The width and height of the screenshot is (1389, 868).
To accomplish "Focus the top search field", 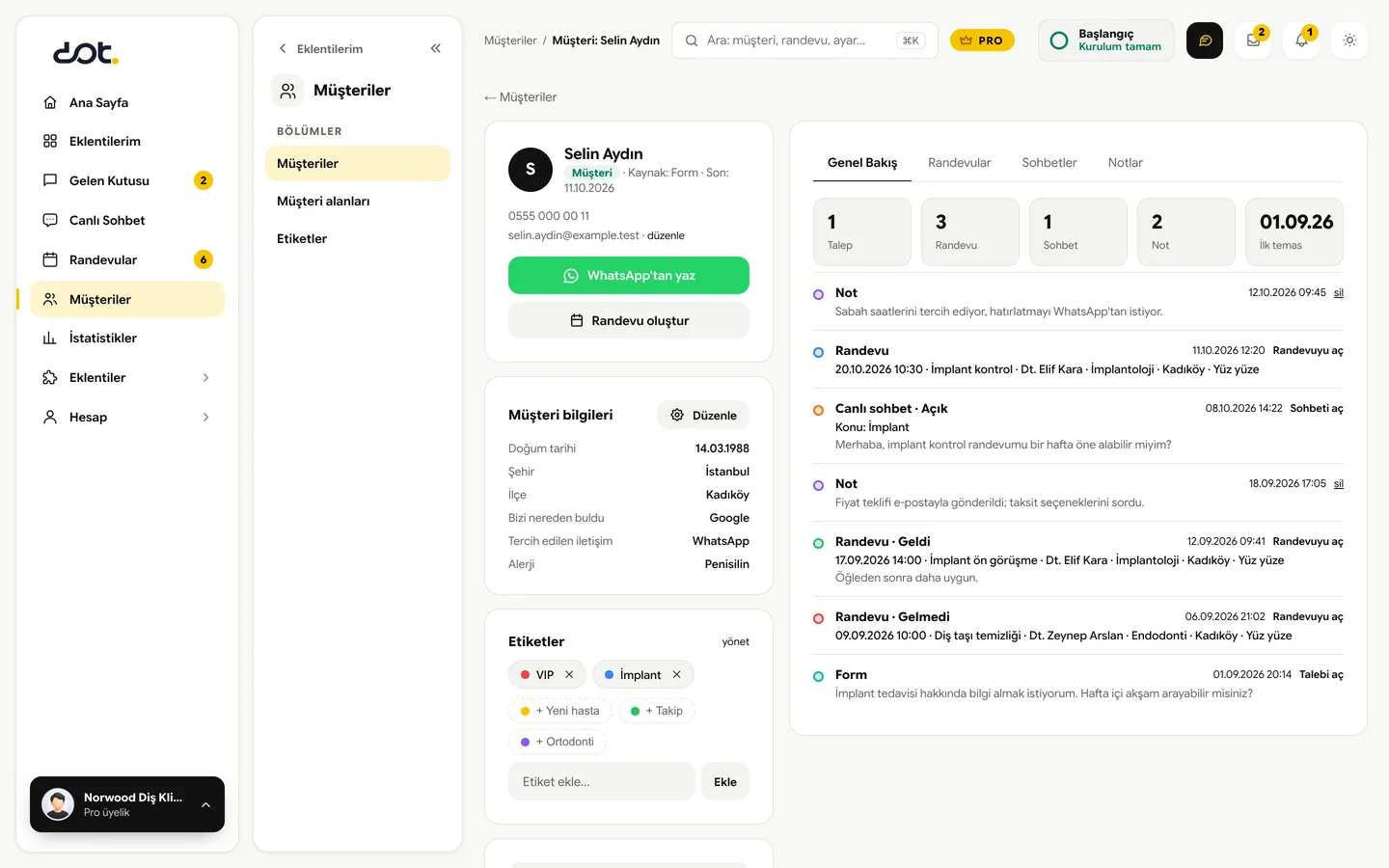I will [x=804, y=41].
